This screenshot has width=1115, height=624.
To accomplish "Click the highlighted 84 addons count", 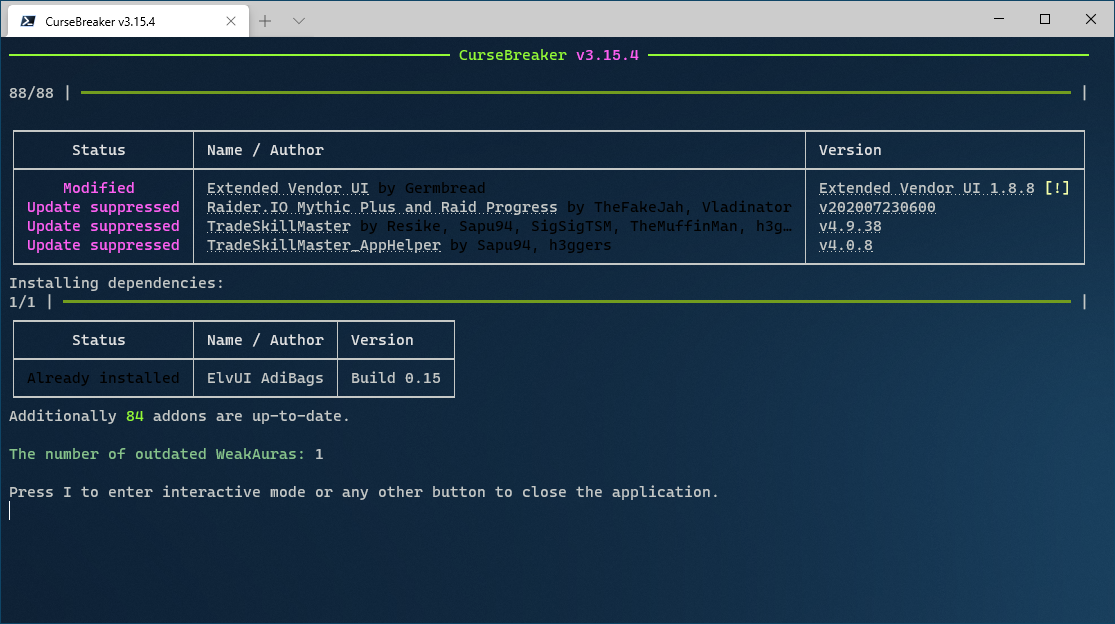I will click(x=134, y=416).
